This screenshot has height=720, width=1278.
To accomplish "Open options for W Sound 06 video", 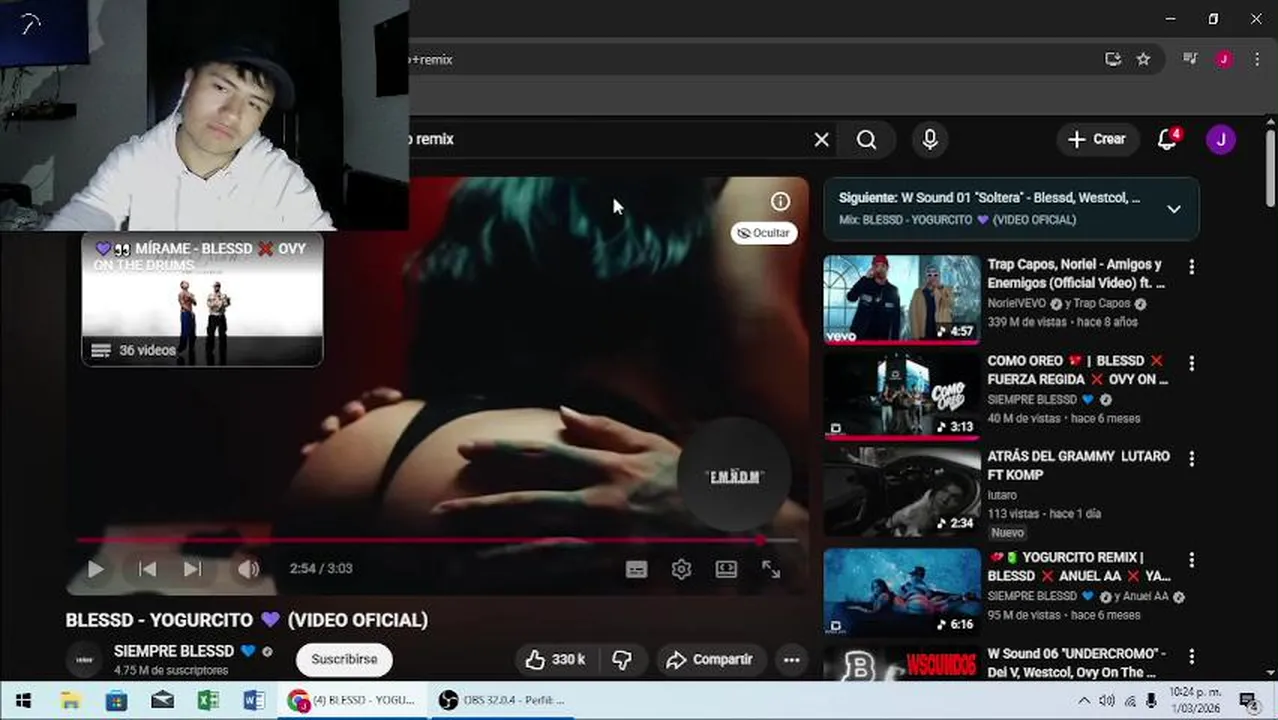I will click(1191, 656).
